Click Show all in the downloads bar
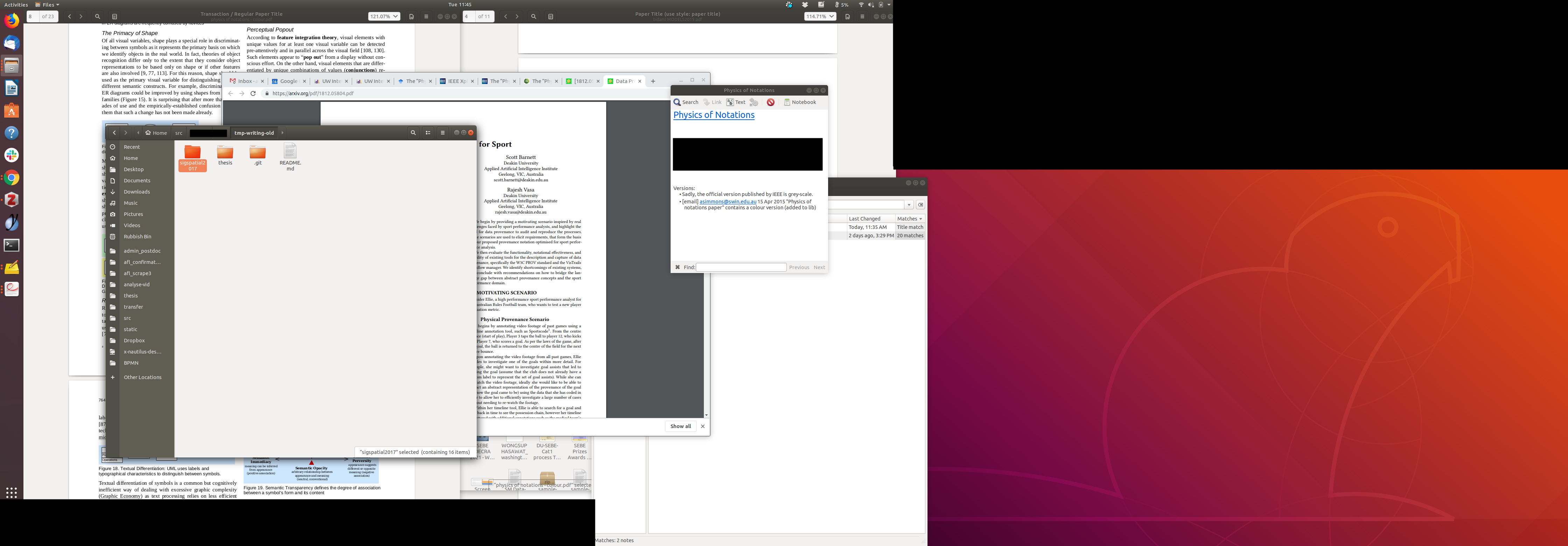The image size is (1568, 546). [x=680, y=426]
